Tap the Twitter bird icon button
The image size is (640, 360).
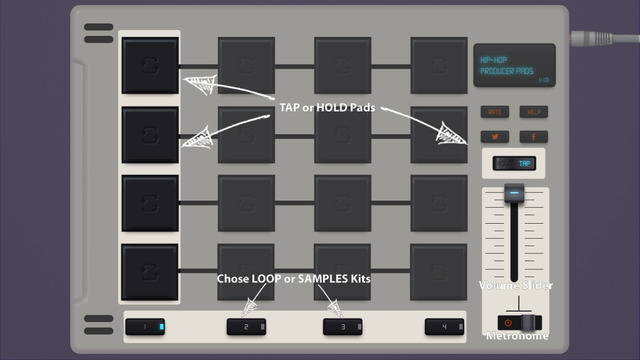coord(495,137)
